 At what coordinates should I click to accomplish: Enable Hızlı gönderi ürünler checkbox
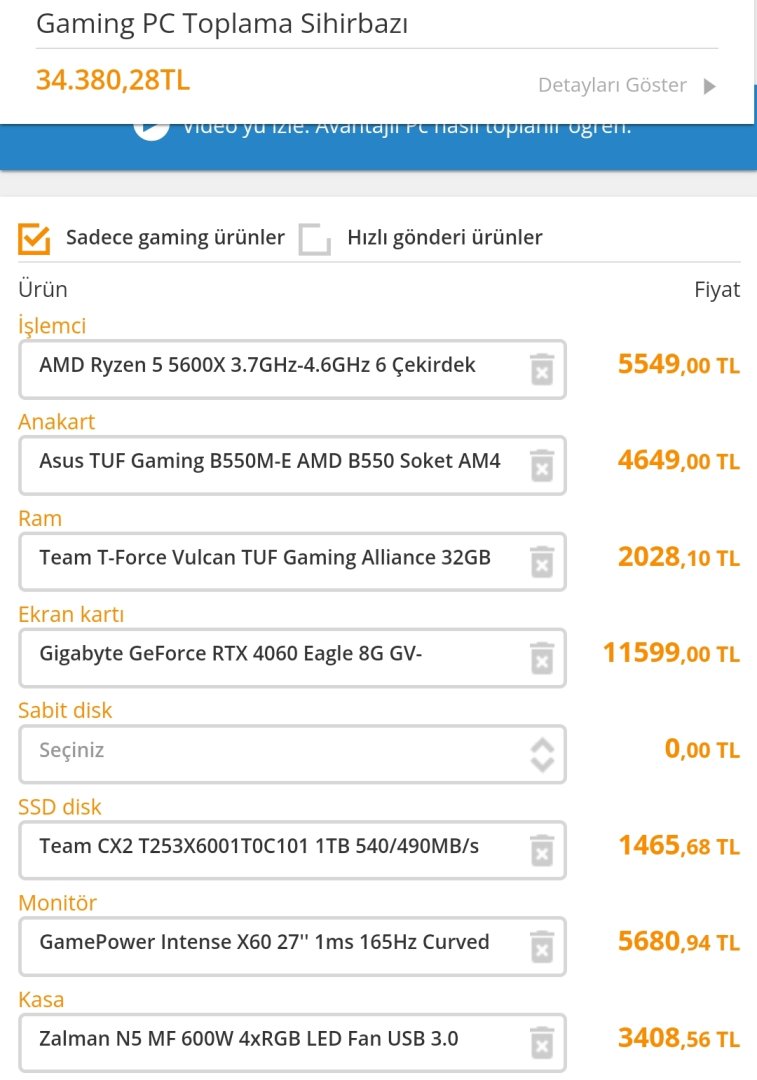tap(315, 239)
